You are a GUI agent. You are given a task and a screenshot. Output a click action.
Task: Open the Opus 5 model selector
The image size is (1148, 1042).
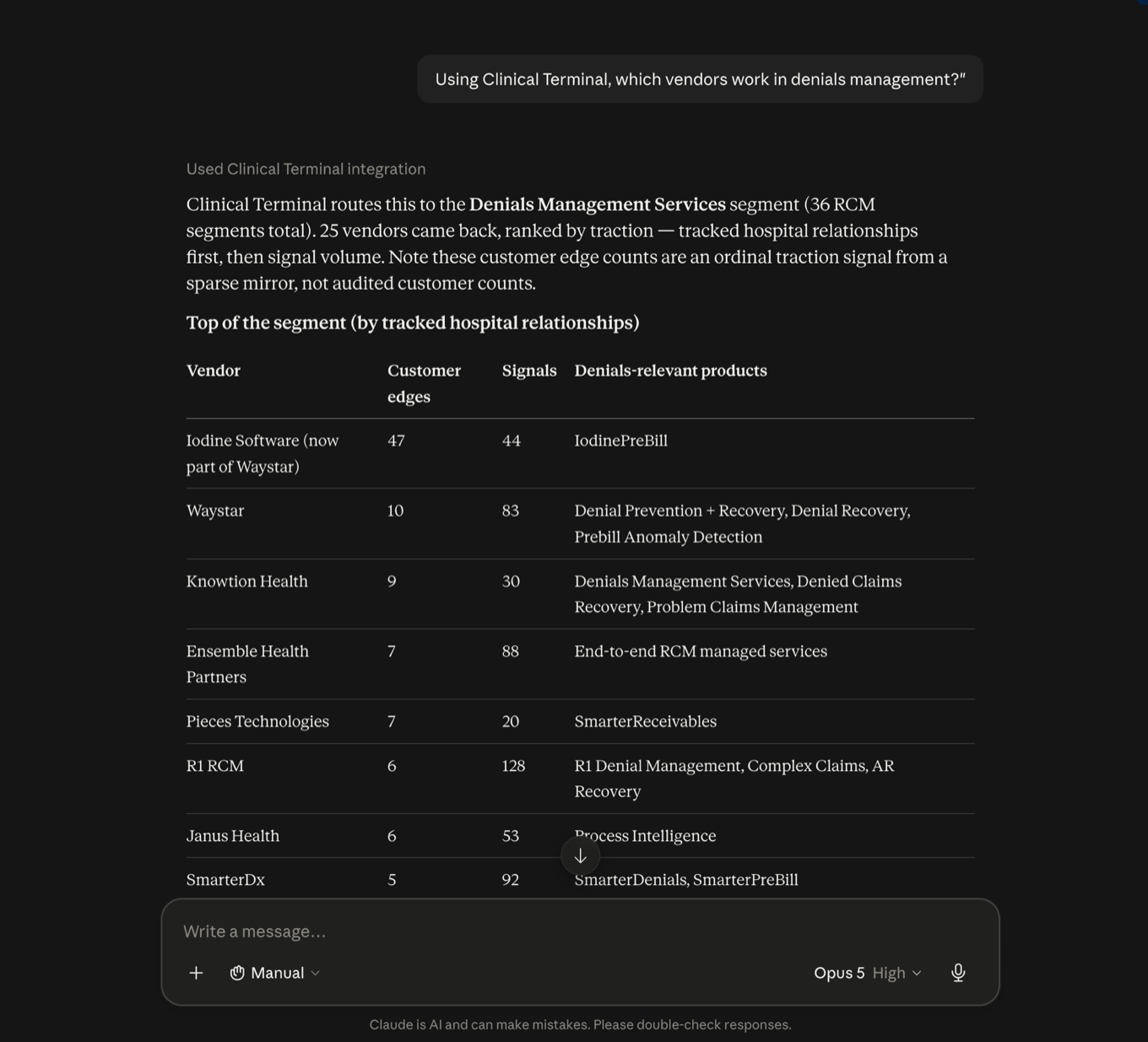[x=839, y=973]
